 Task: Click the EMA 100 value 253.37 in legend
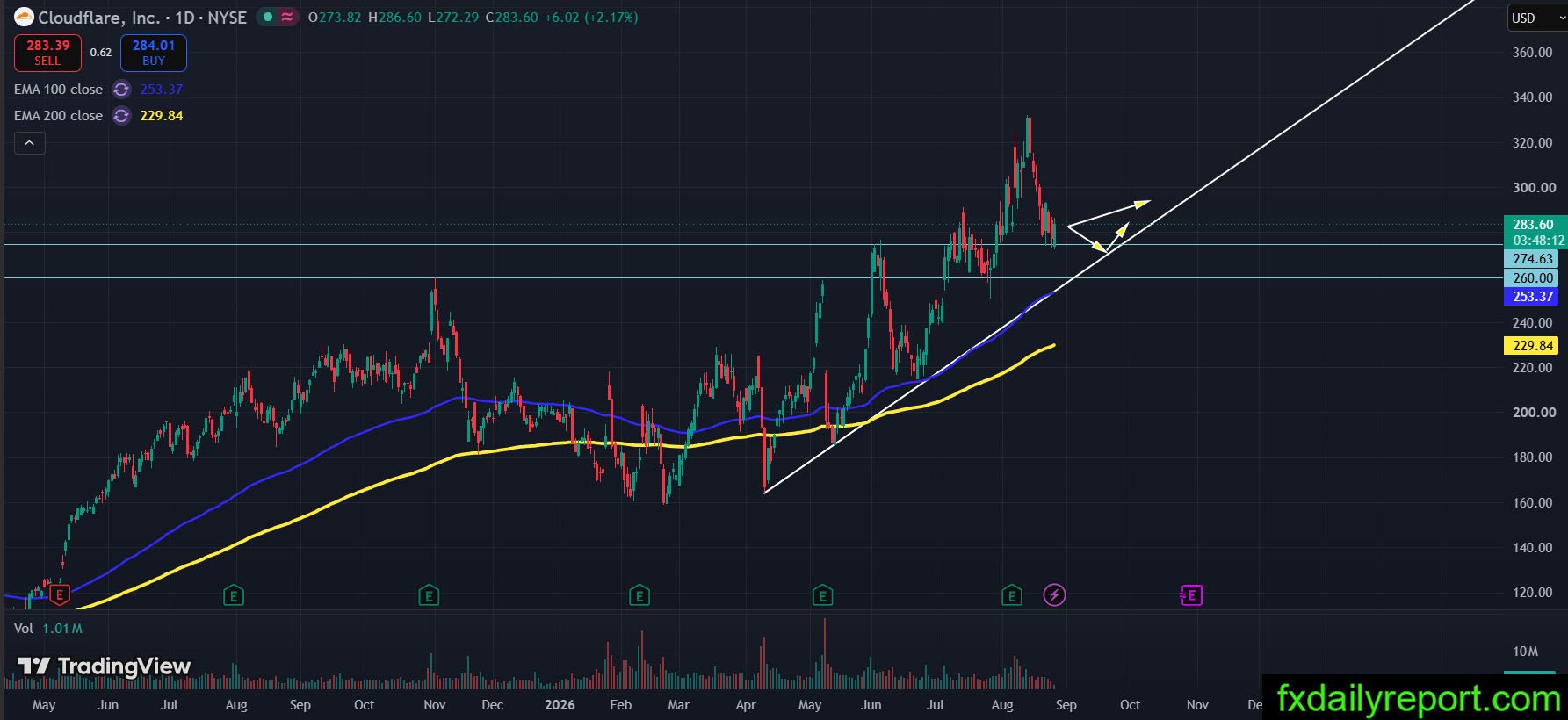pyautogui.click(x=162, y=90)
